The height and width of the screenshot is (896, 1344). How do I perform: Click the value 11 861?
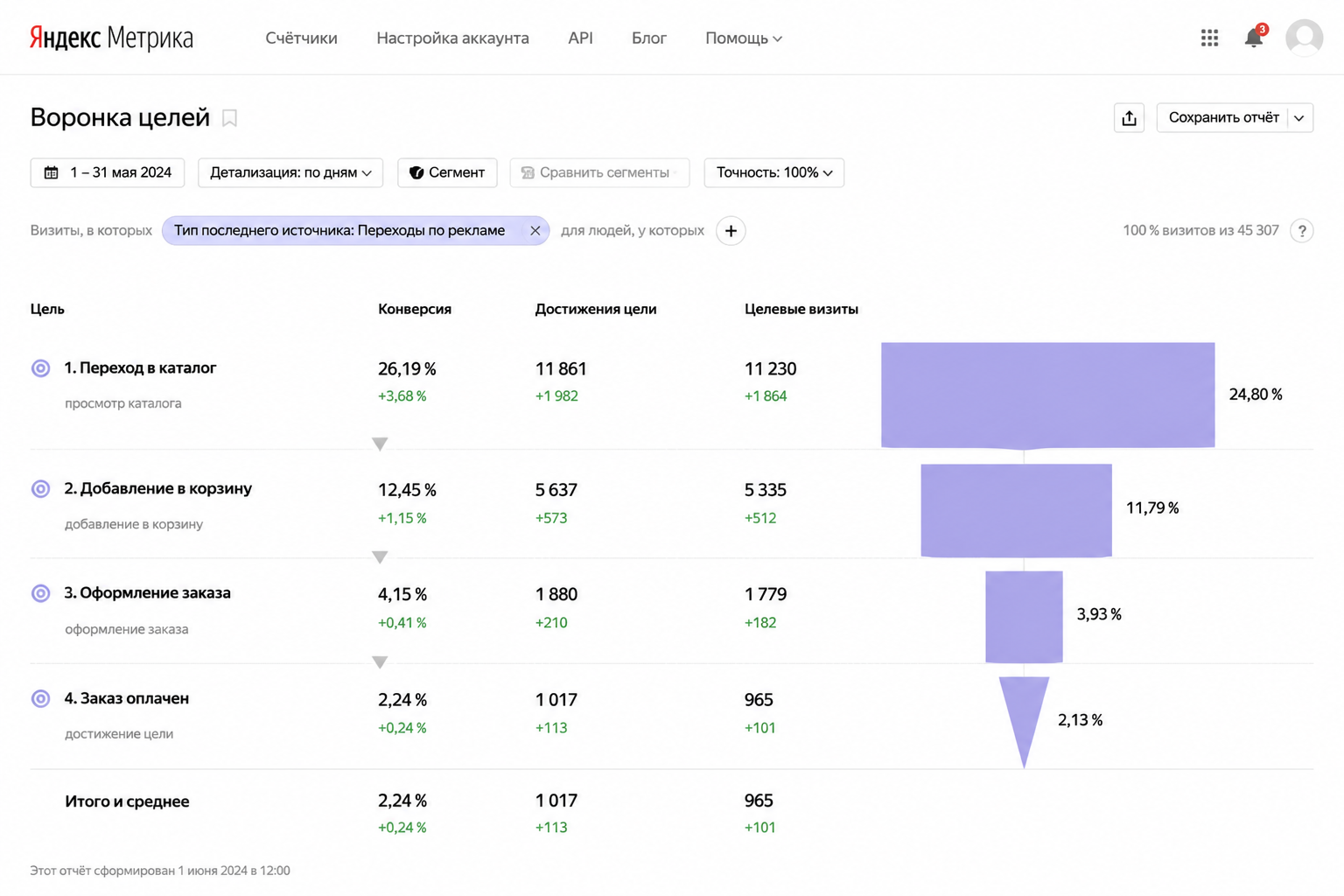[561, 369]
